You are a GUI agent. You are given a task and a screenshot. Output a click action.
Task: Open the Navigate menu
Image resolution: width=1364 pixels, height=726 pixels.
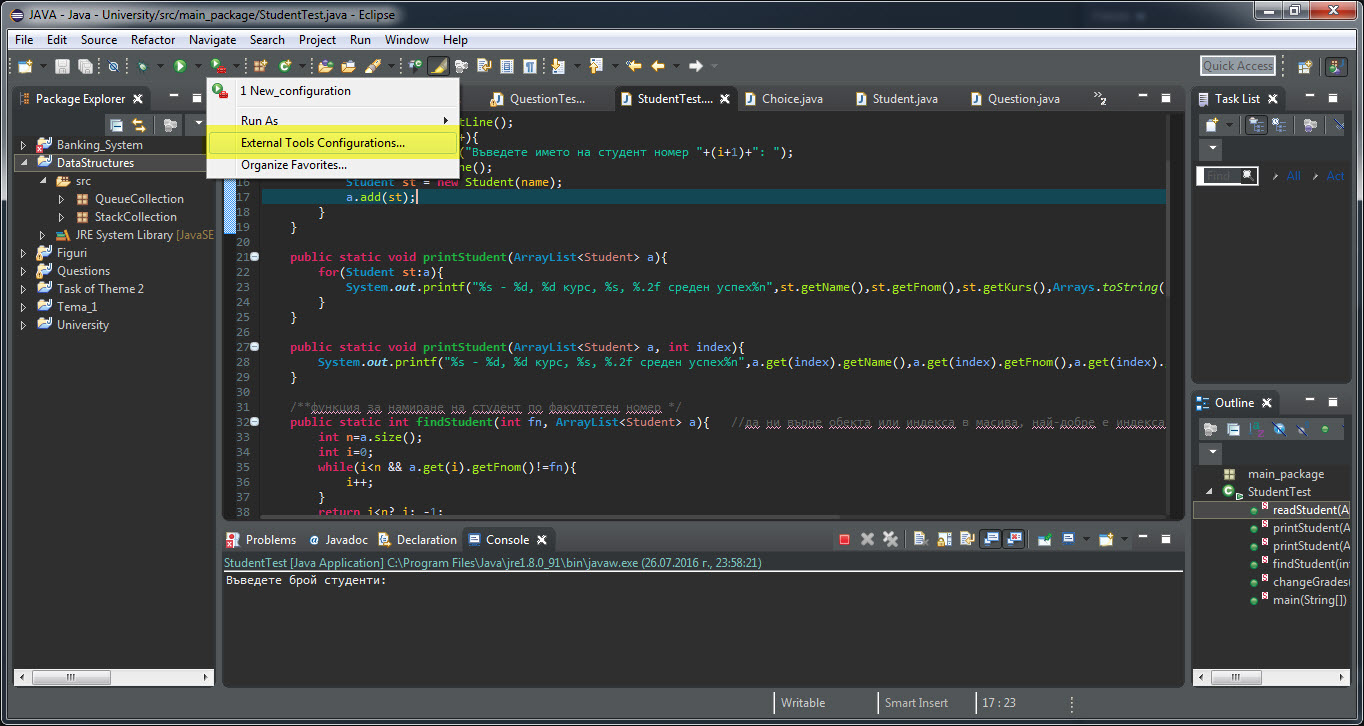pos(212,40)
